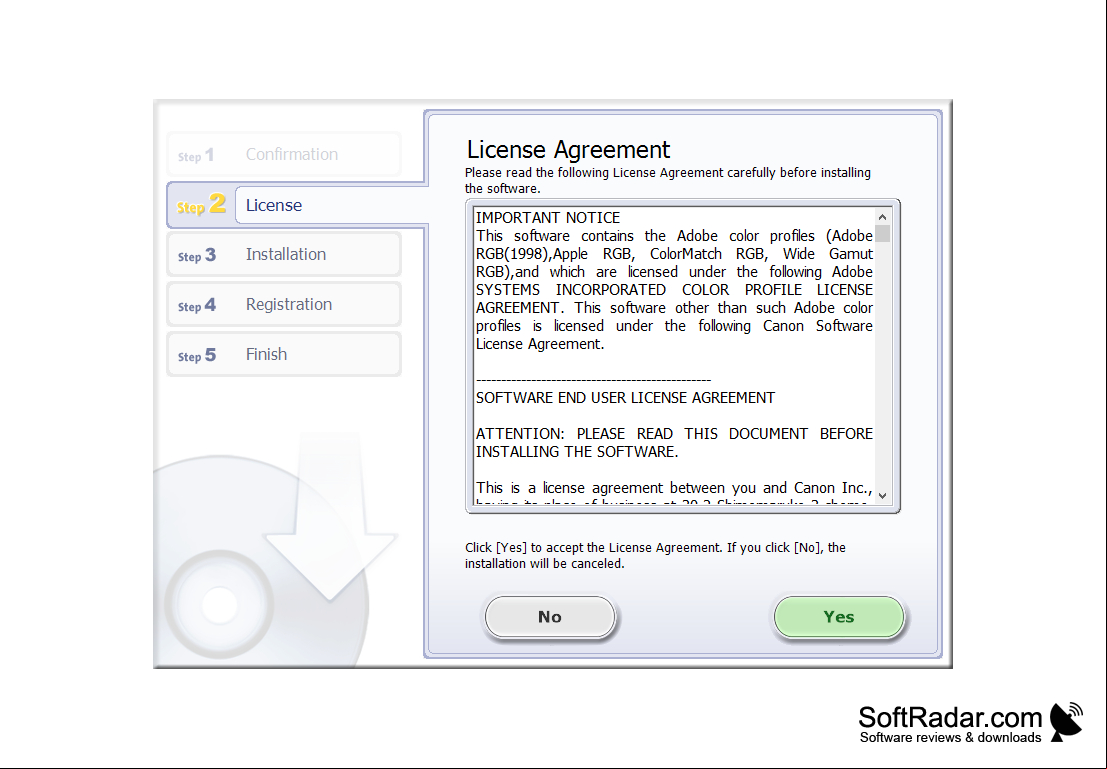Select Step 3 Installation in sidebar
Screen dimensions: 1107x769
click(284, 255)
